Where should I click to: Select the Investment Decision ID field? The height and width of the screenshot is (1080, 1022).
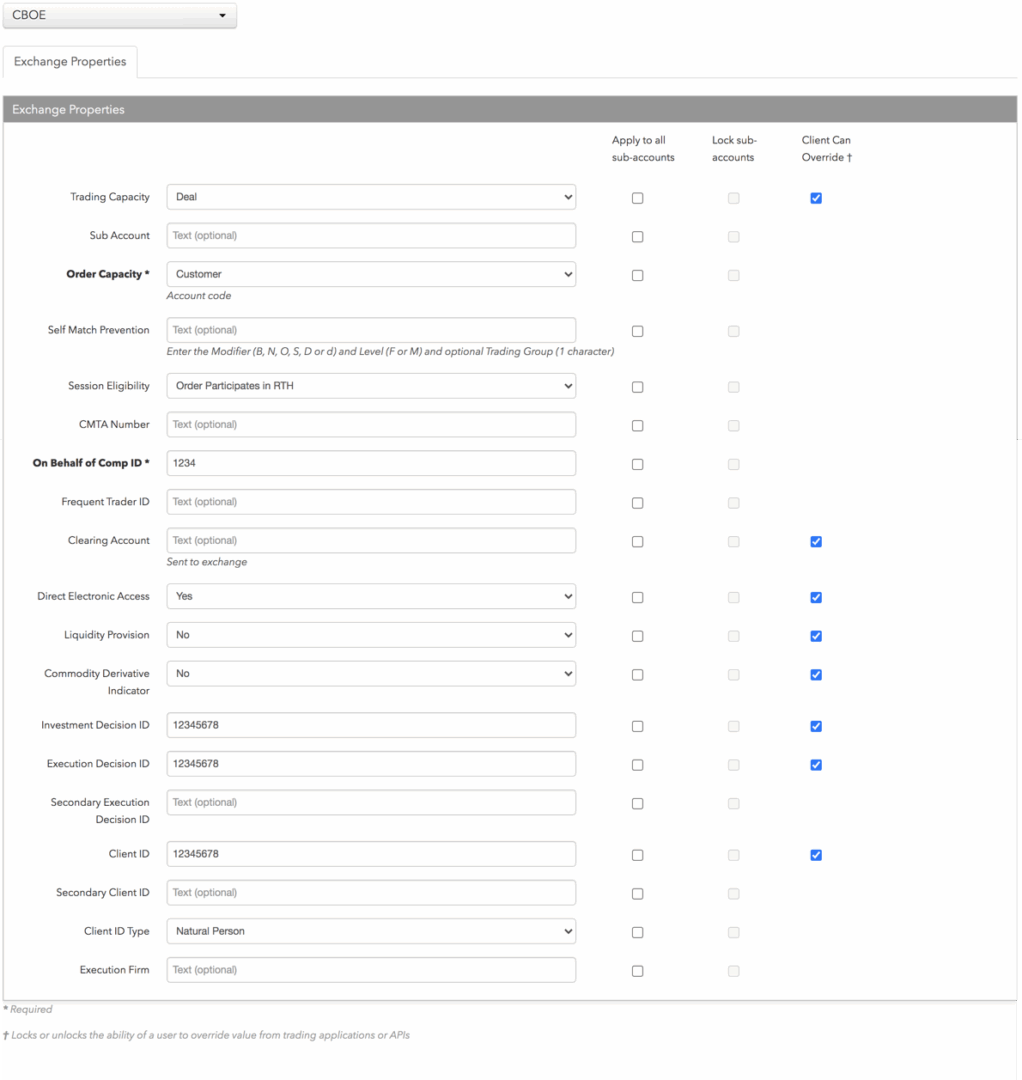point(371,725)
